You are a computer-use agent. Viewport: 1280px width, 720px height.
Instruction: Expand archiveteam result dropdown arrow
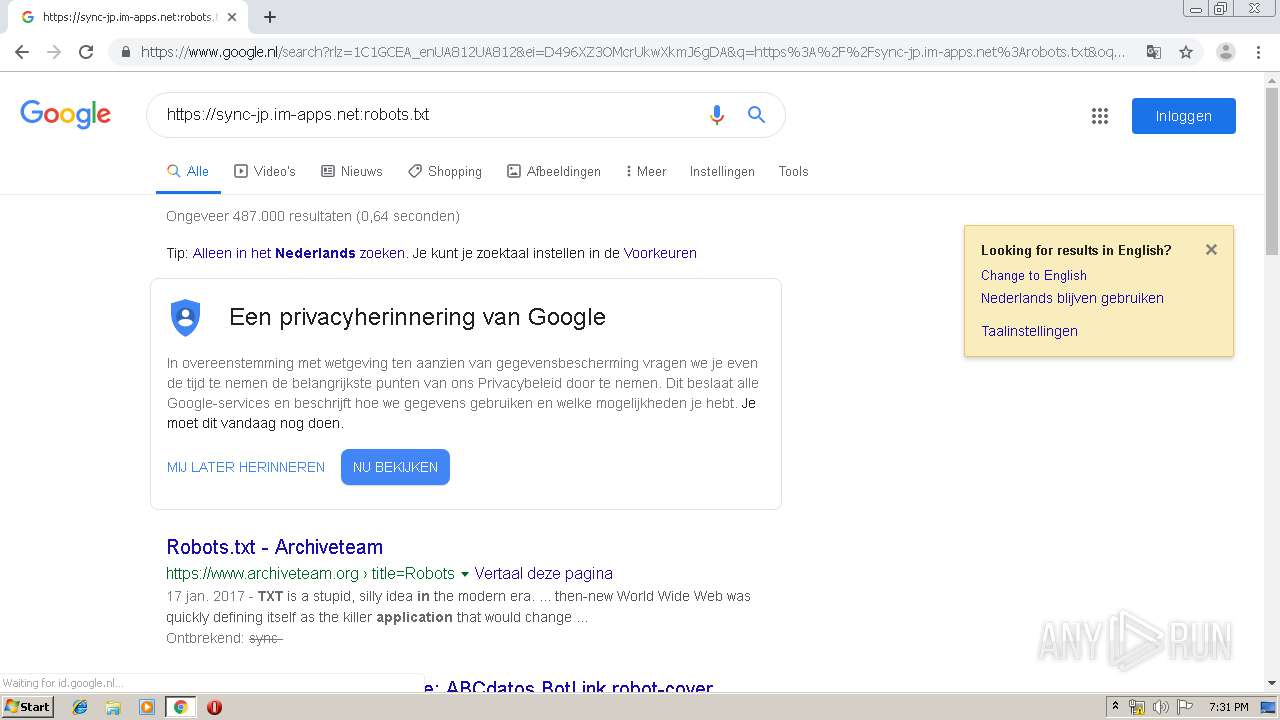(x=464, y=574)
